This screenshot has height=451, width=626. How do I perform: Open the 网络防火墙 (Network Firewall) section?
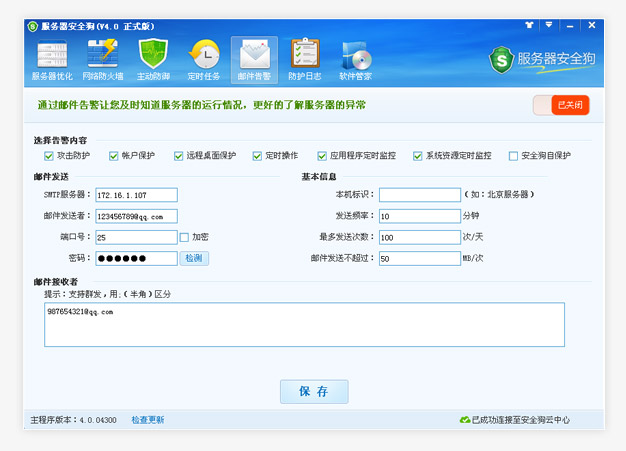(x=103, y=60)
